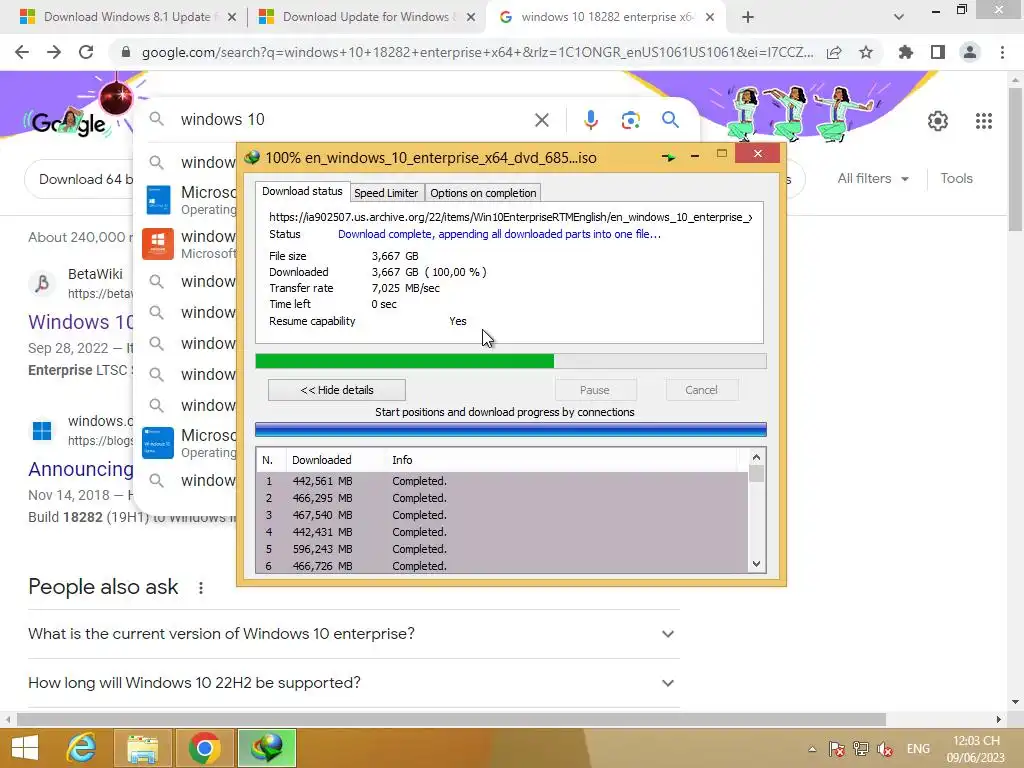Screen dimensions: 1024x768
Task: Click the green download progress bar
Action: point(511,361)
